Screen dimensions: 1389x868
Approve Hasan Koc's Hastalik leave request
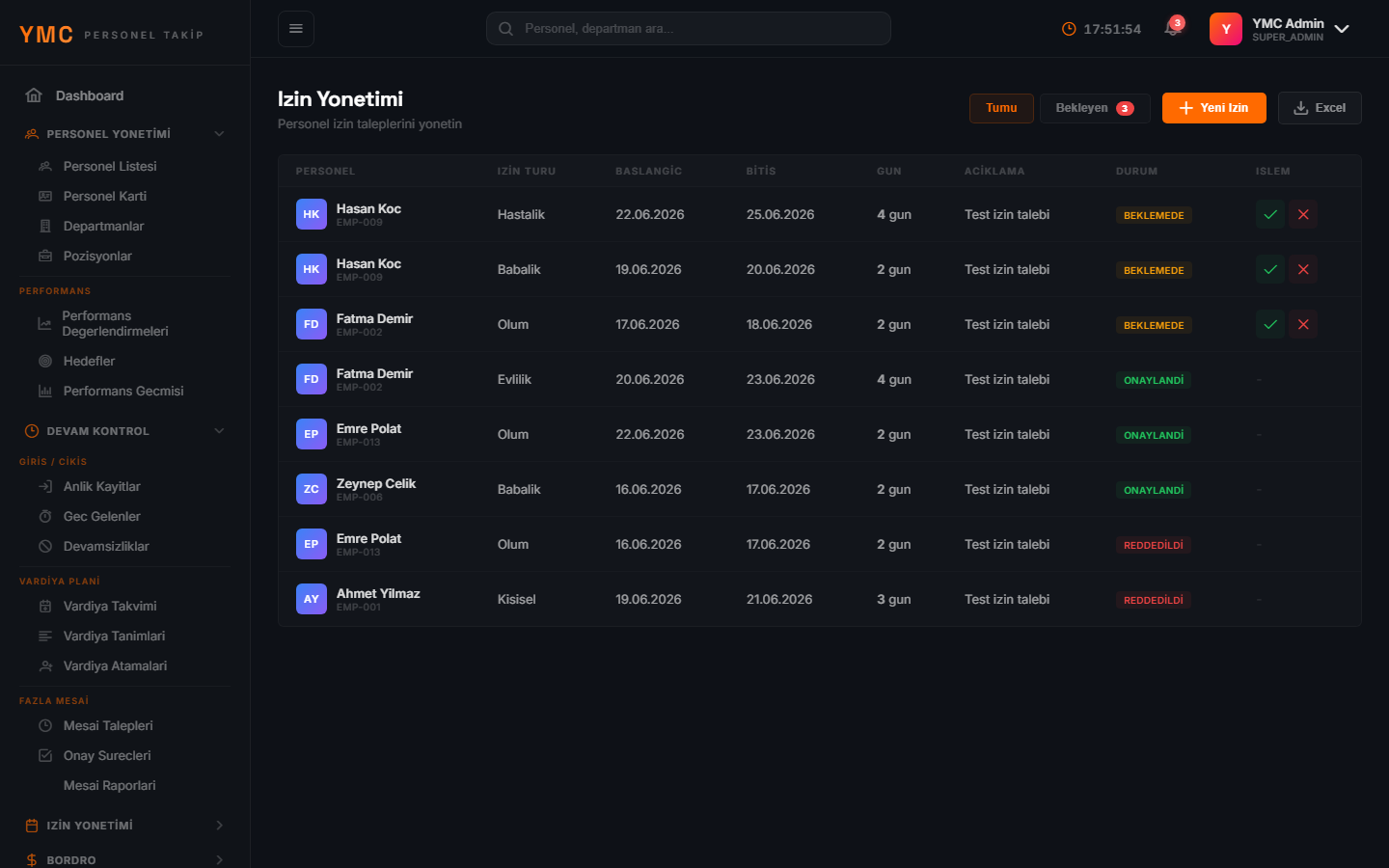pyautogui.click(x=1270, y=215)
